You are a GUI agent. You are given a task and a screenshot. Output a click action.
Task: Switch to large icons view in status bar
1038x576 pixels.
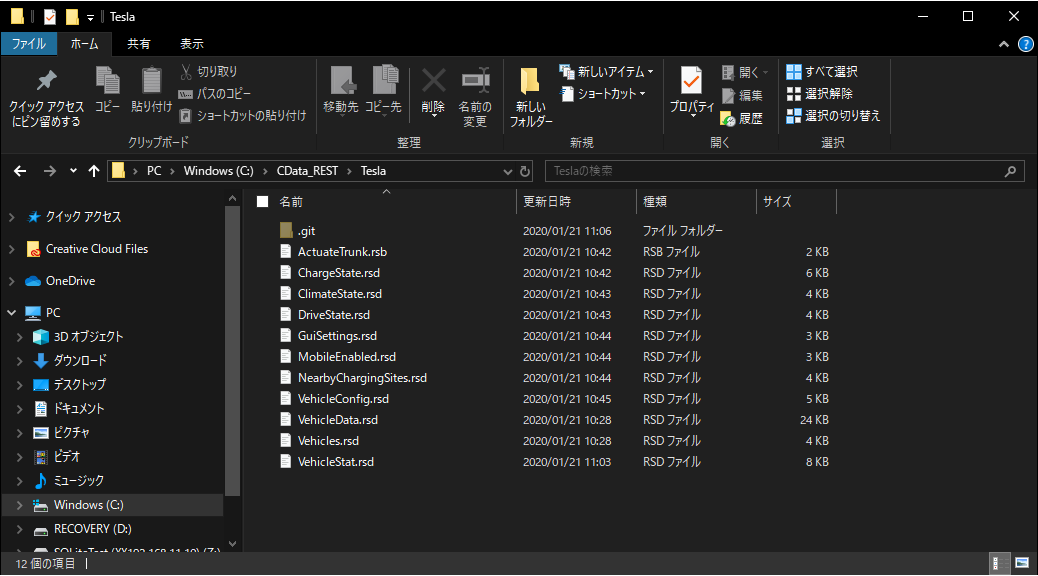[x=1021, y=563]
